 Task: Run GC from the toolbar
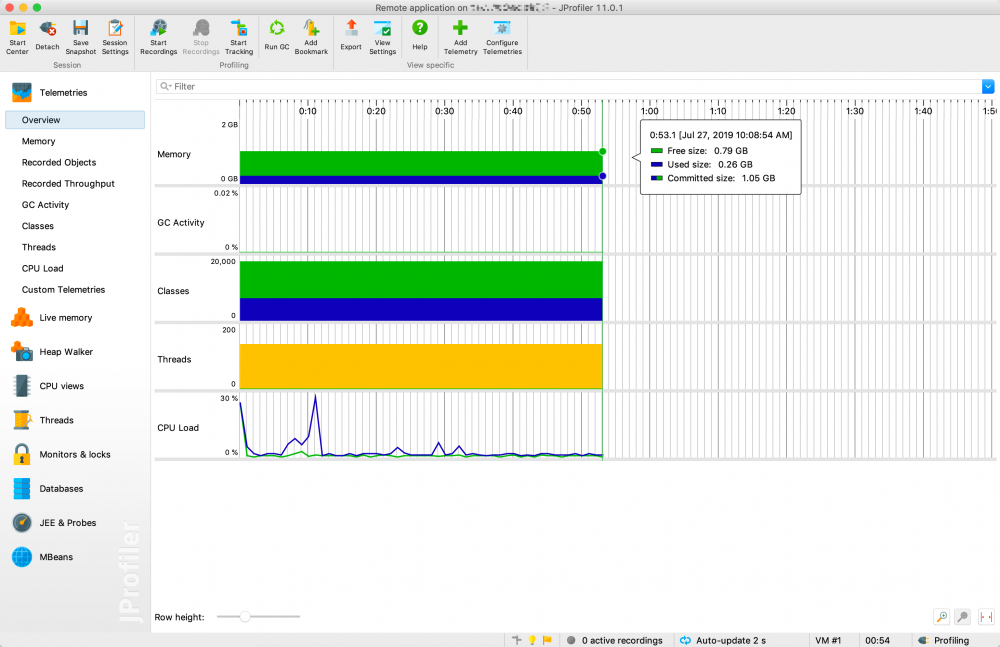pyautogui.click(x=277, y=36)
